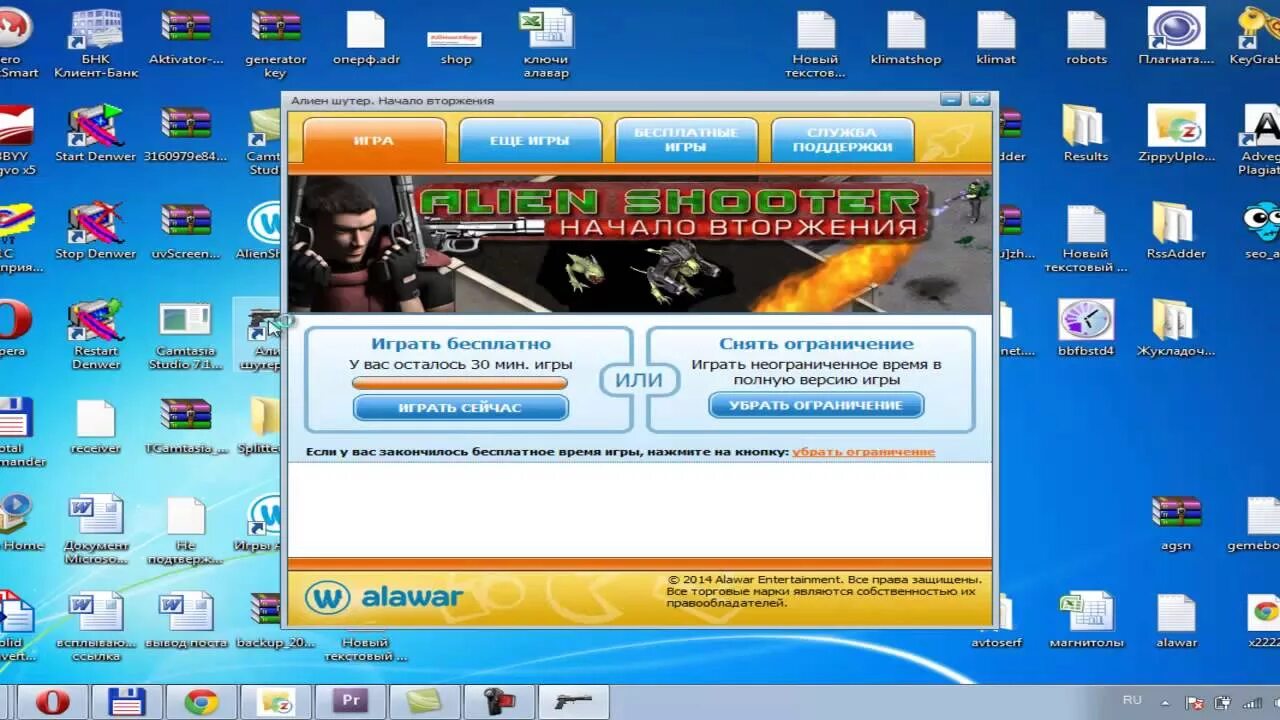The image size is (1280, 720).
Task: Select the Start Denwer shortcut
Action: (x=96, y=135)
